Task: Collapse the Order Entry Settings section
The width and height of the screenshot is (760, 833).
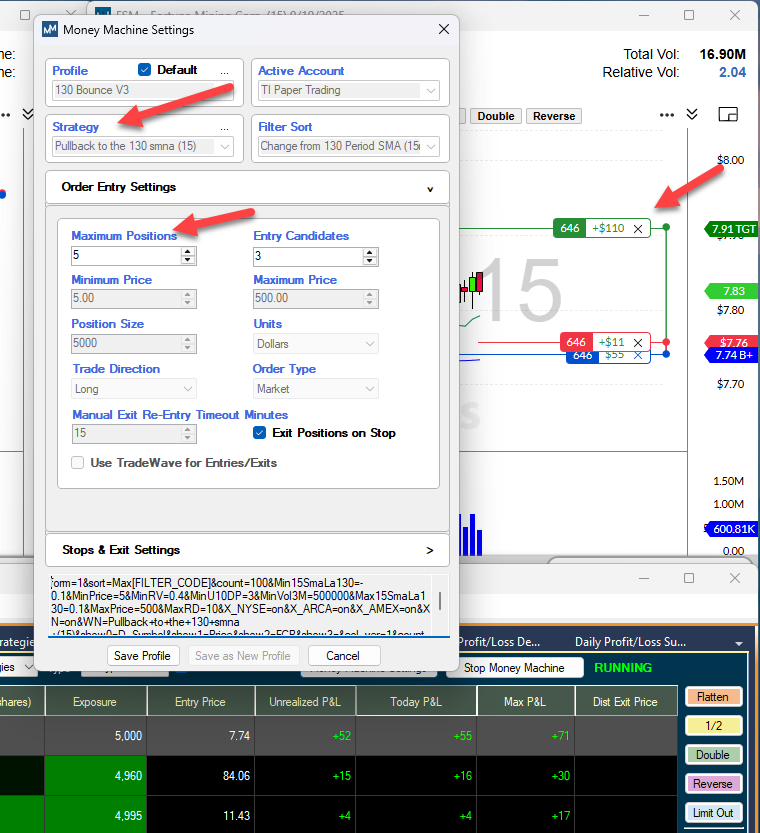Action: pos(247,187)
